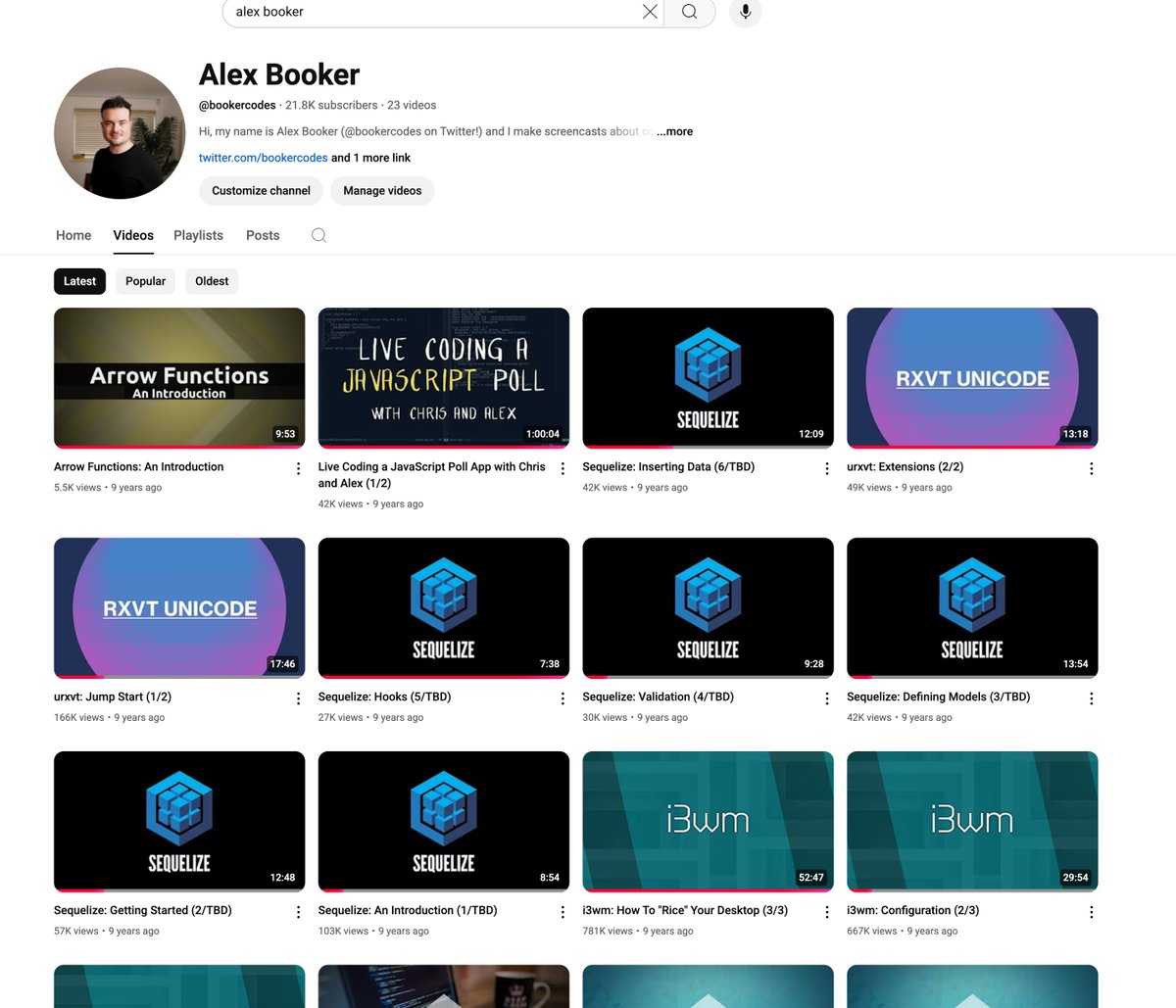The height and width of the screenshot is (1008, 1176).
Task: Open options menu for Sequelize: Defining Models (3/TBD)
Action: (x=1091, y=698)
